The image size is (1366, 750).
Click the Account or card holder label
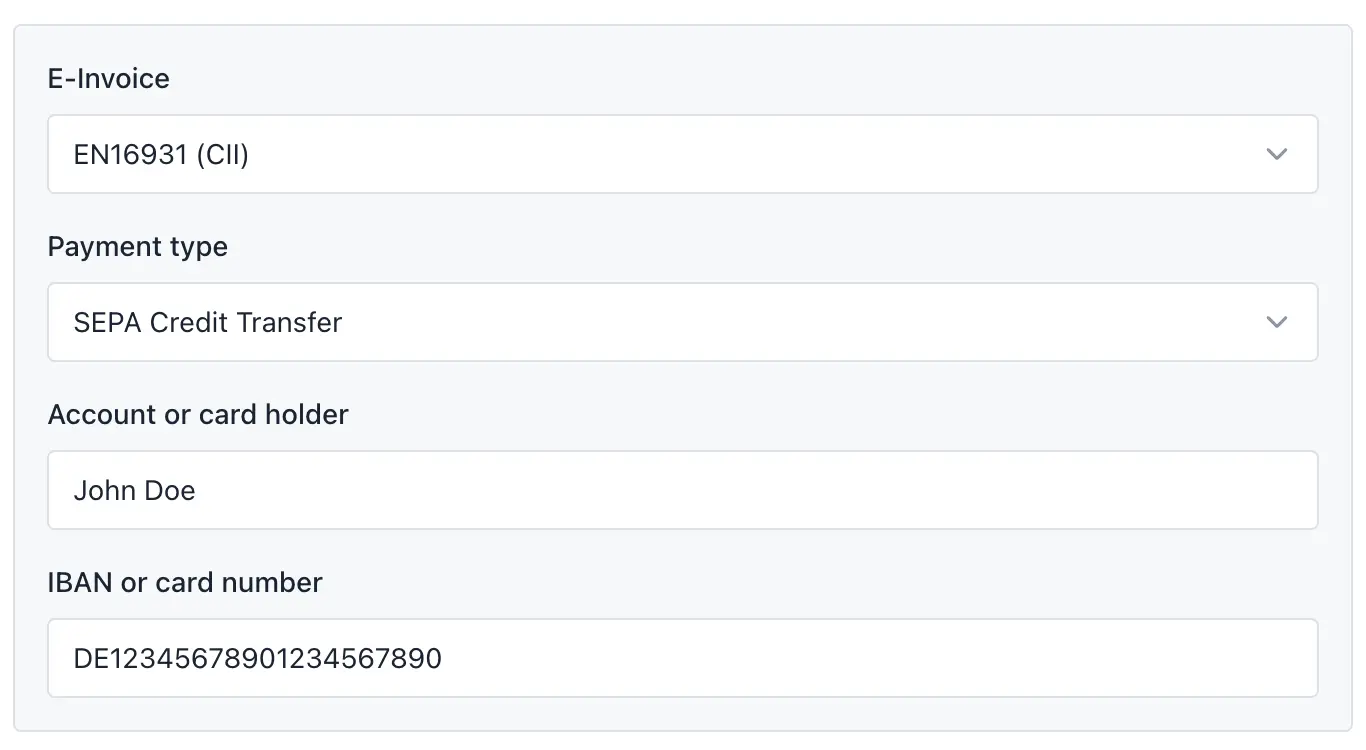click(198, 414)
